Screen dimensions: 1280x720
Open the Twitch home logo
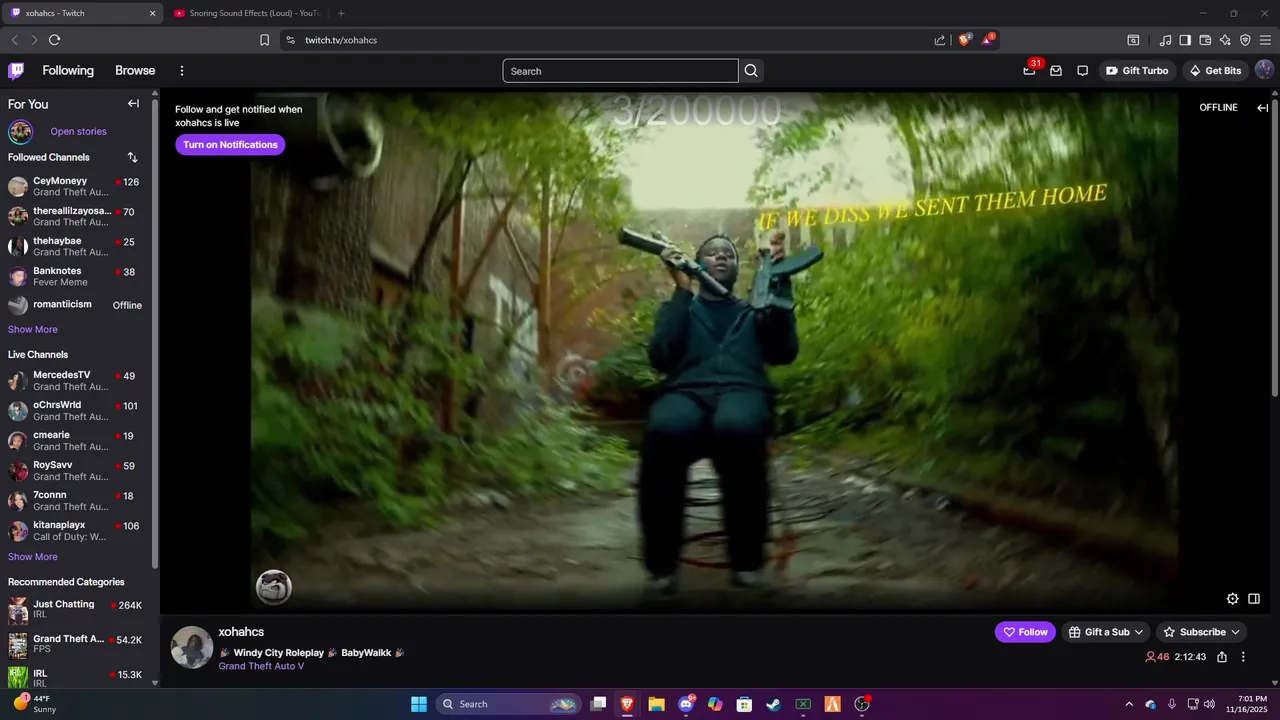[x=16, y=71]
